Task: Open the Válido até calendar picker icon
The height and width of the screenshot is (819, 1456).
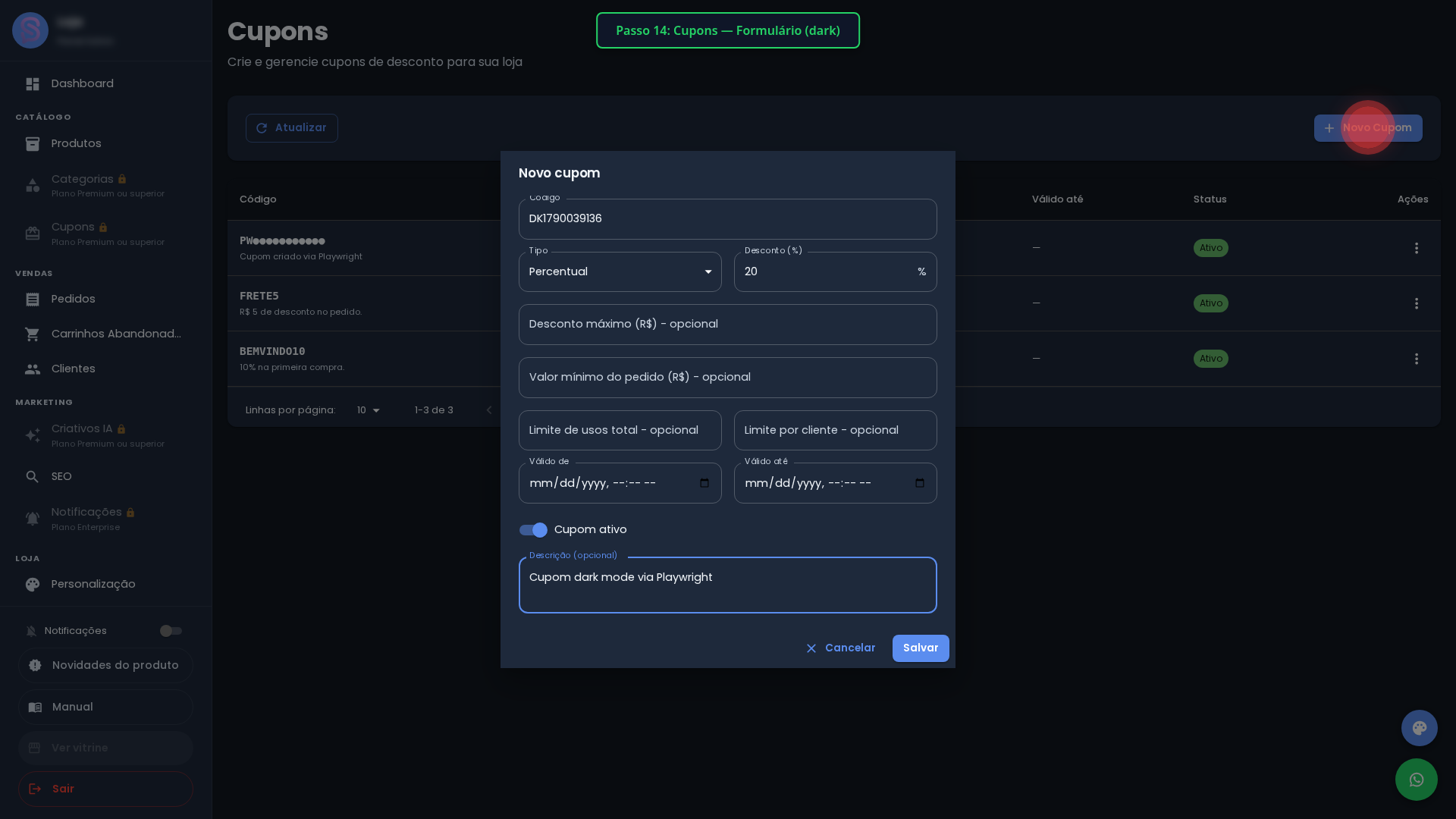Action: [920, 483]
